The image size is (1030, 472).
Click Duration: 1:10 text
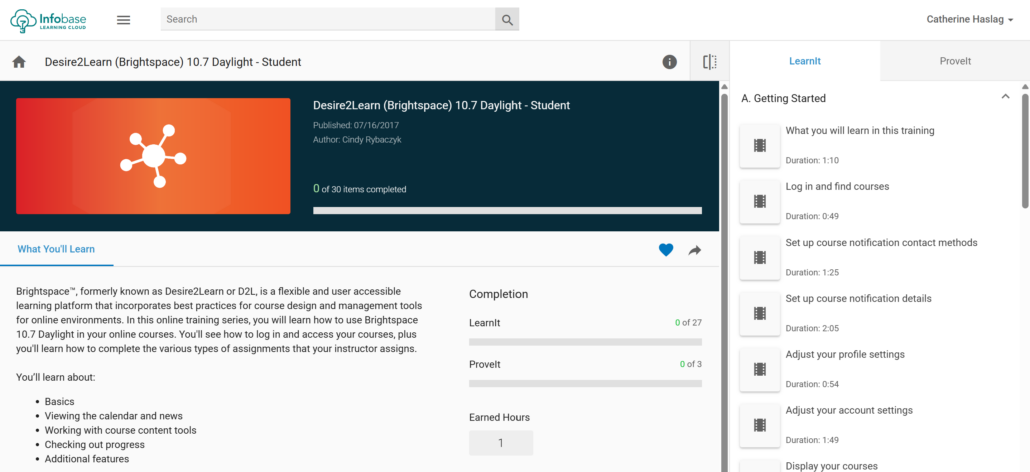[x=812, y=160]
